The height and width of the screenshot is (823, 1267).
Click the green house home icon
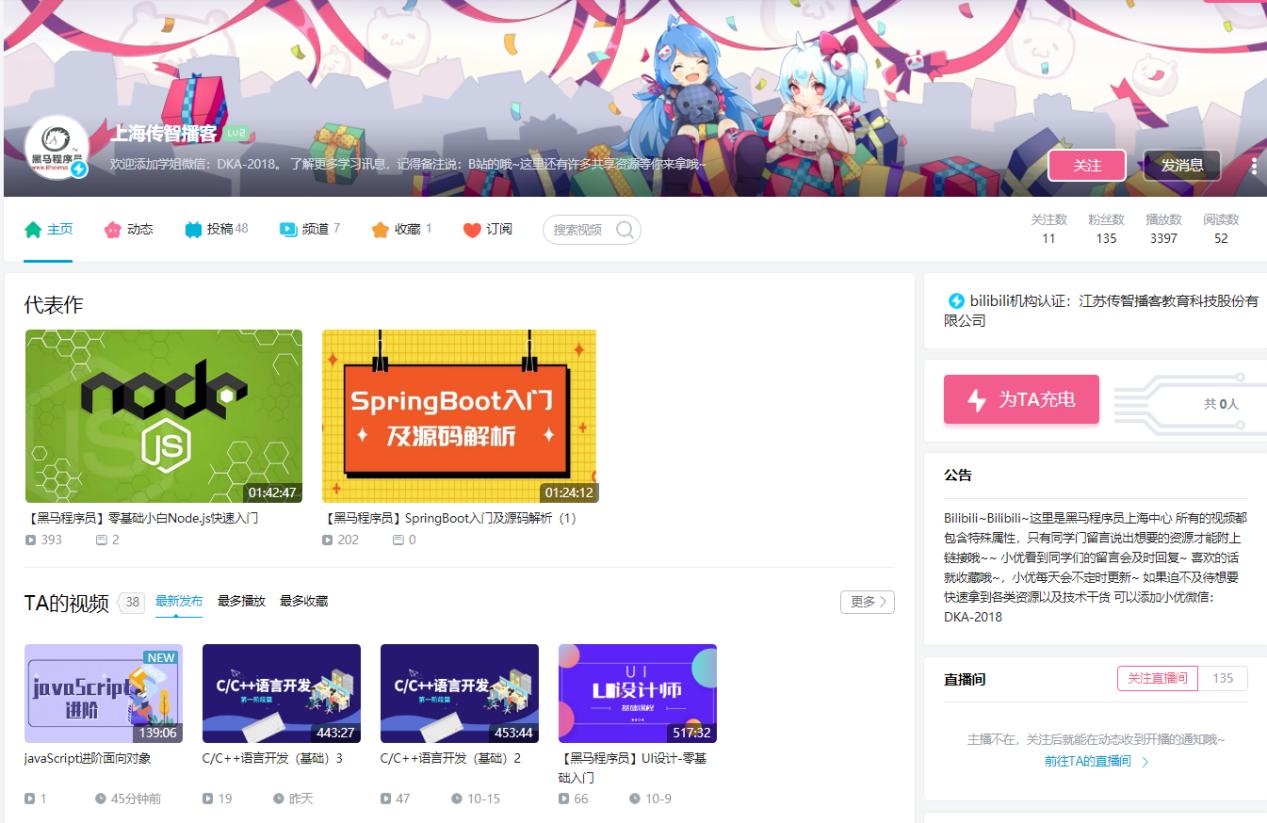click(33, 230)
